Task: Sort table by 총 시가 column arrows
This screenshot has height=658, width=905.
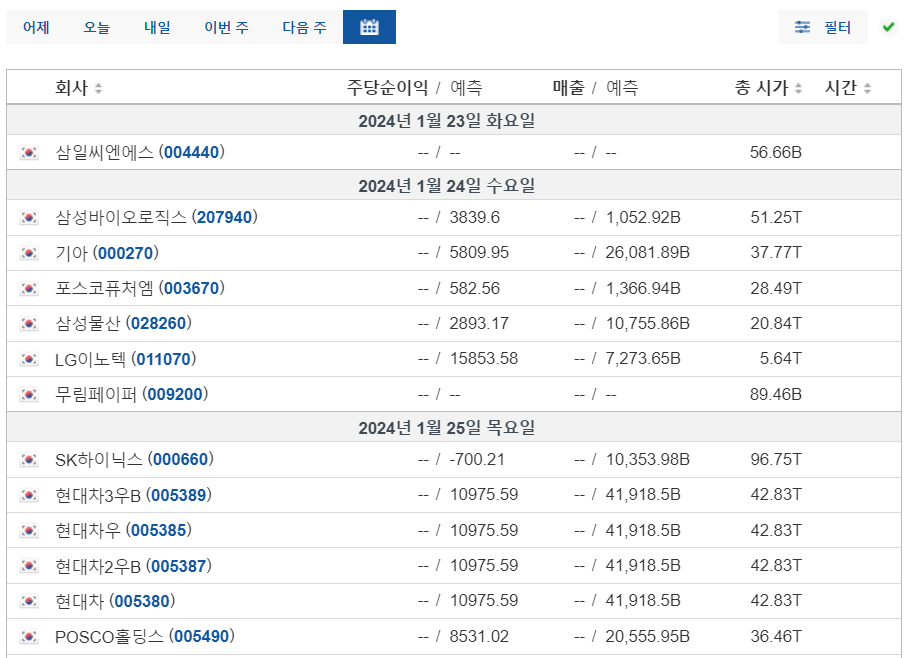Action: (798, 88)
